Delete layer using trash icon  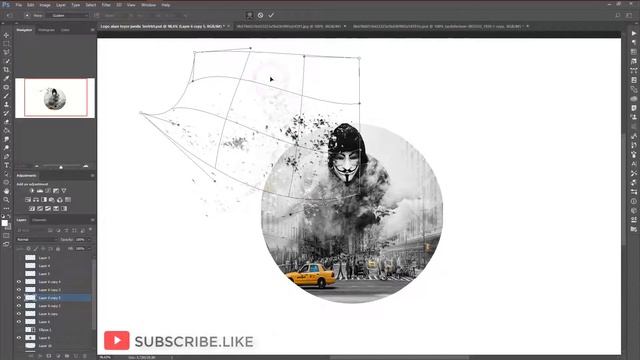pos(84,356)
